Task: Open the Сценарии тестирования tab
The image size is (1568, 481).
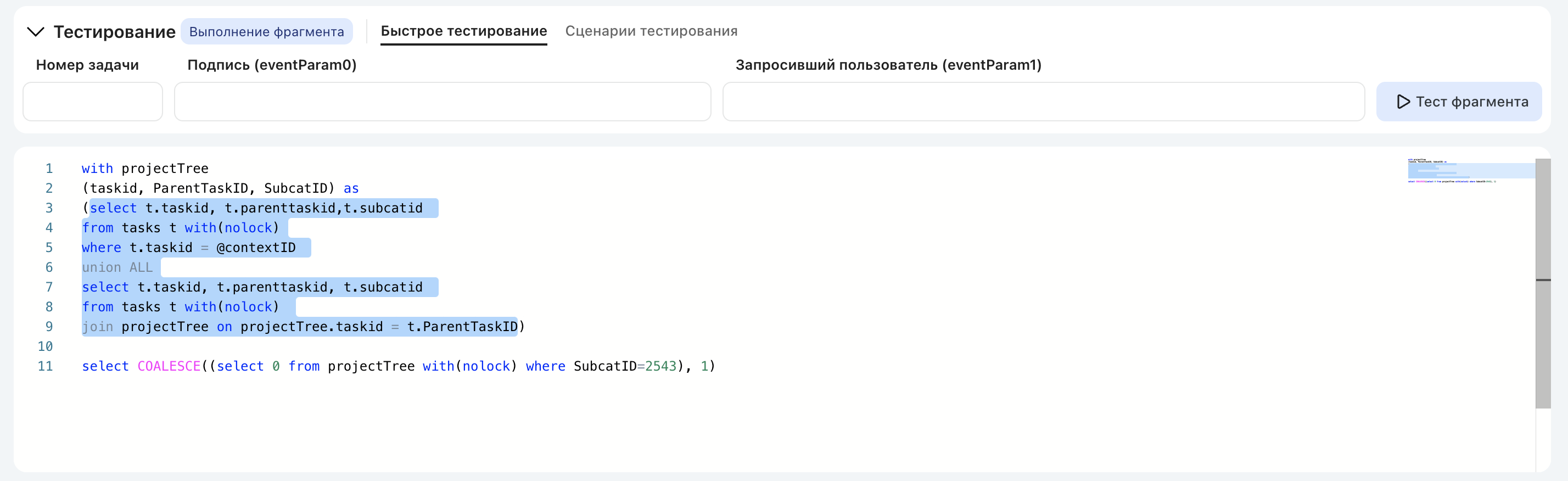Action: click(651, 31)
